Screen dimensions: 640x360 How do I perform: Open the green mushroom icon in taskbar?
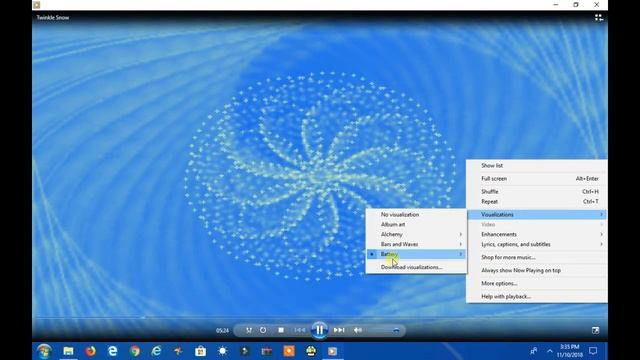click(311, 351)
